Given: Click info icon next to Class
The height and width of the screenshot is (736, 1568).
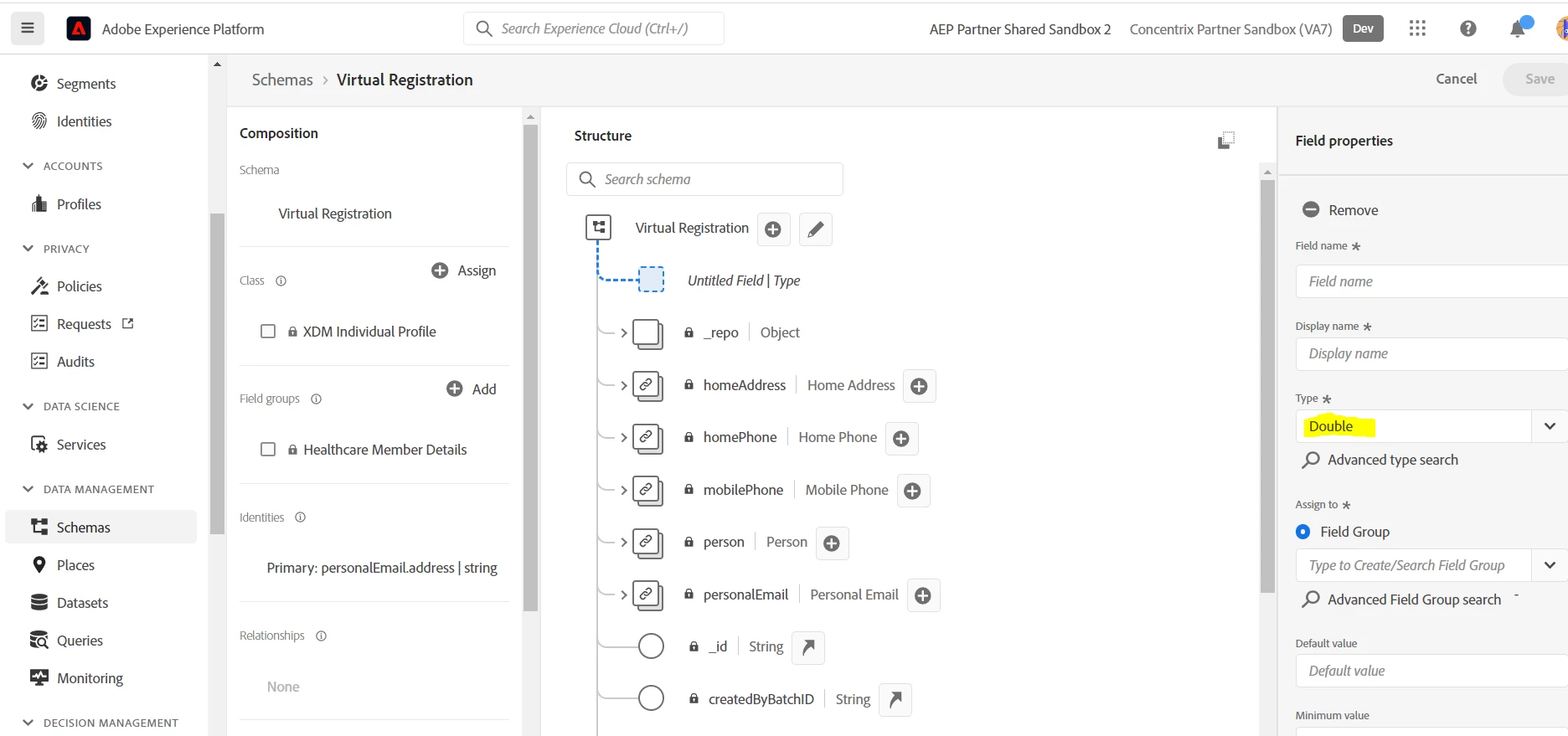Looking at the screenshot, I should (281, 281).
